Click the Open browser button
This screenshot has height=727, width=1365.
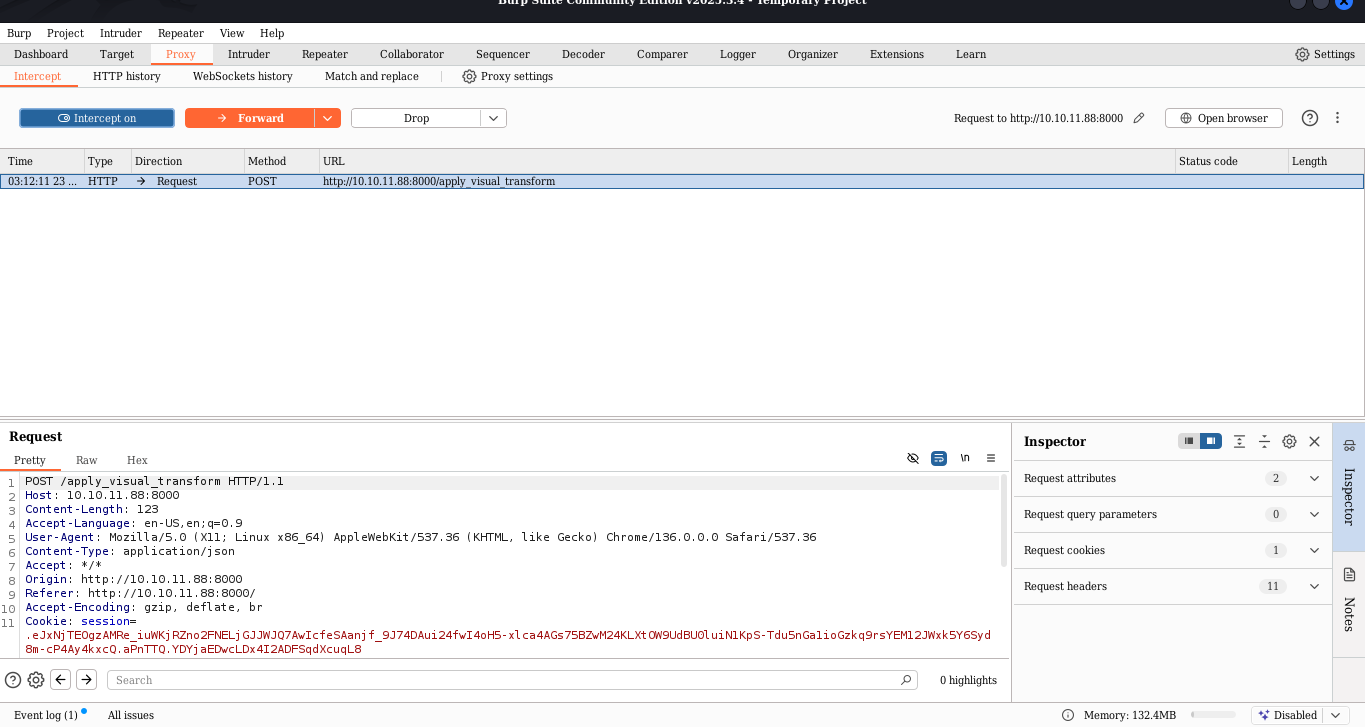coord(1223,118)
